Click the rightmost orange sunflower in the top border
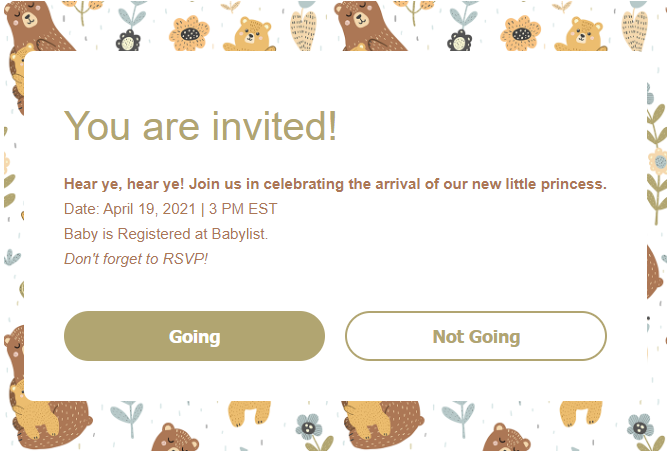The width and height of the screenshot is (667, 451). (520, 33)
